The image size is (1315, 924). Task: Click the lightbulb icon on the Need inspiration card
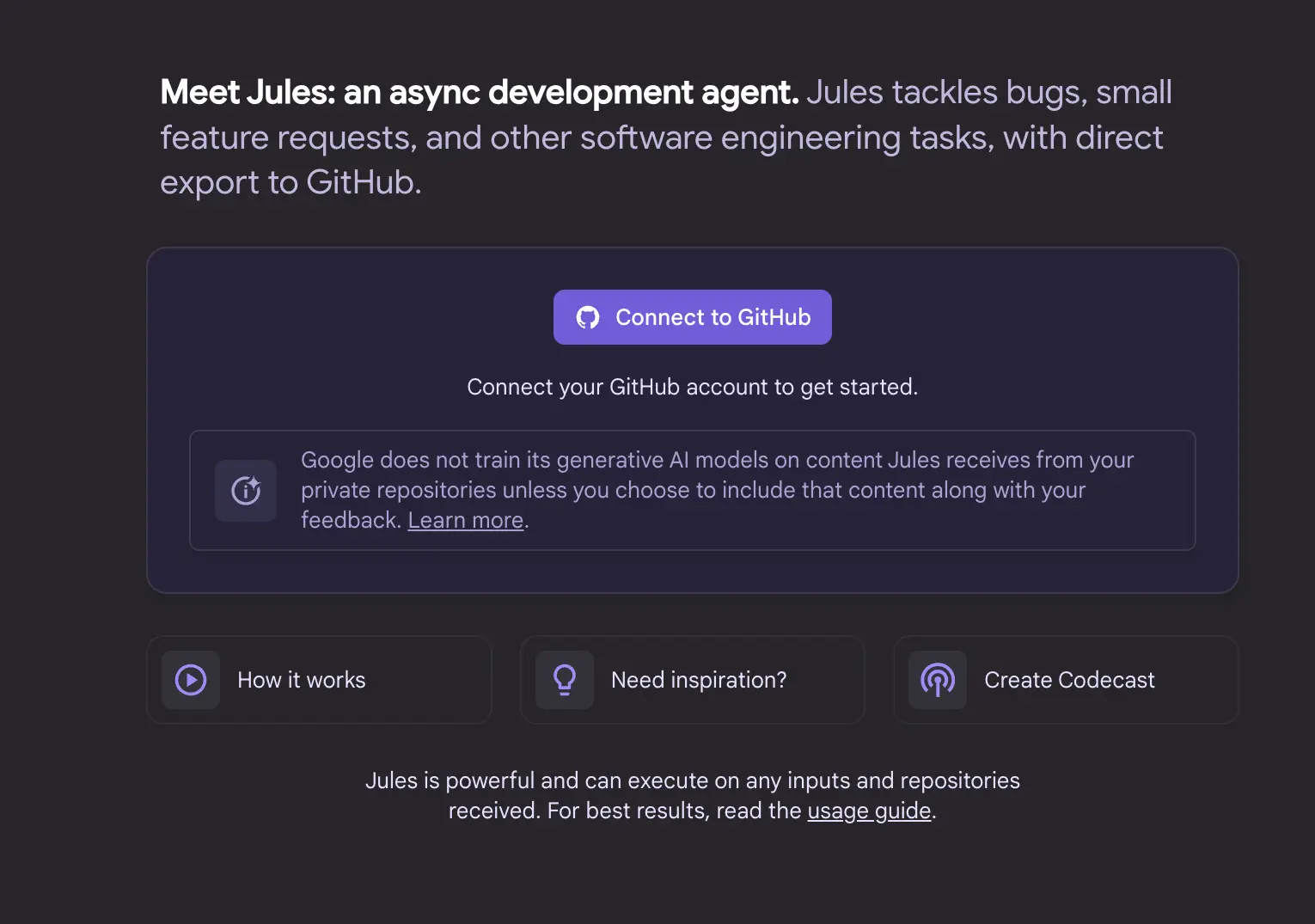(564, 680)
